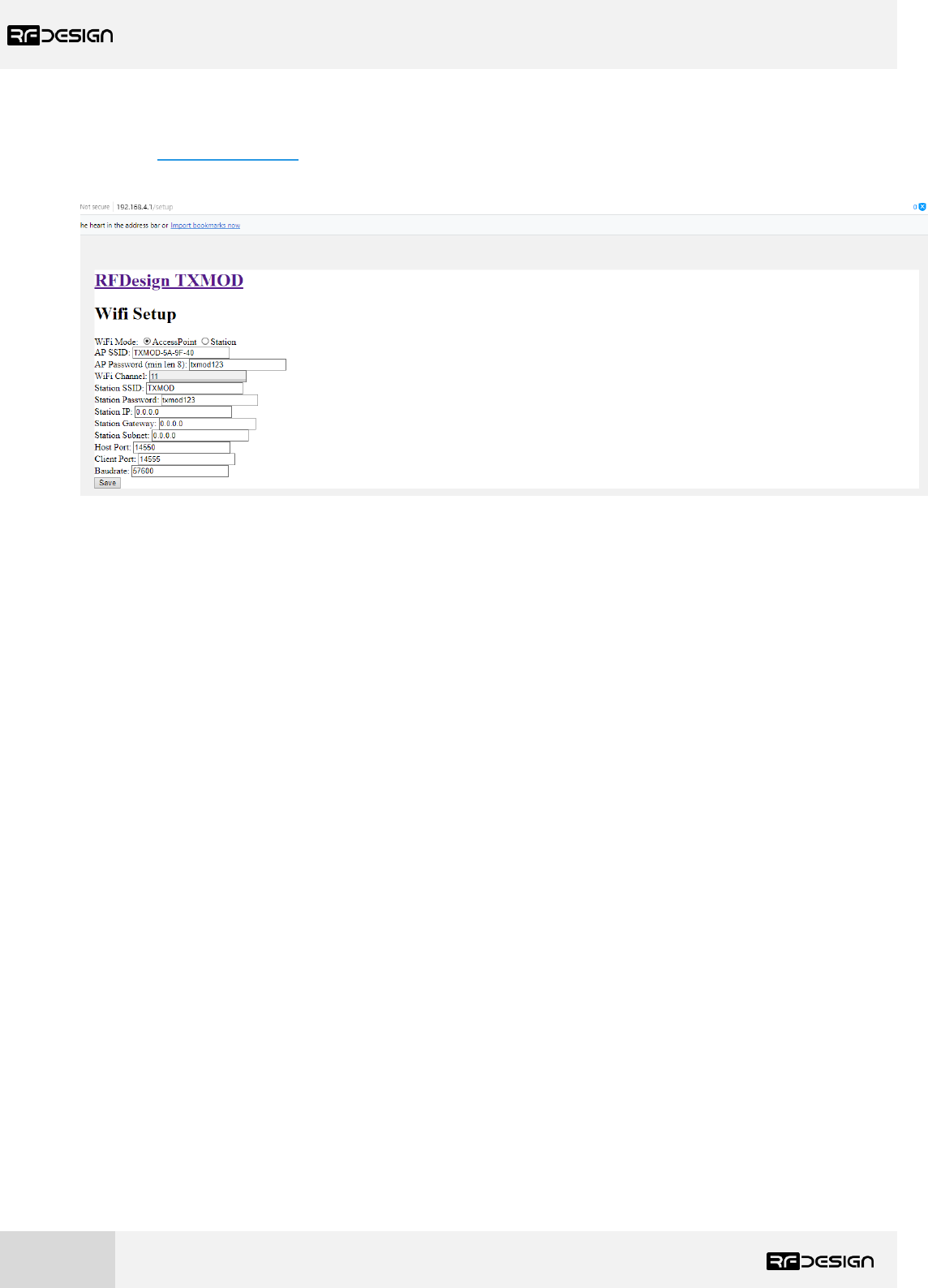The image size is (928, 1288).
Task: Click the Station Subnet input field
Action: [x=200, y=436]
